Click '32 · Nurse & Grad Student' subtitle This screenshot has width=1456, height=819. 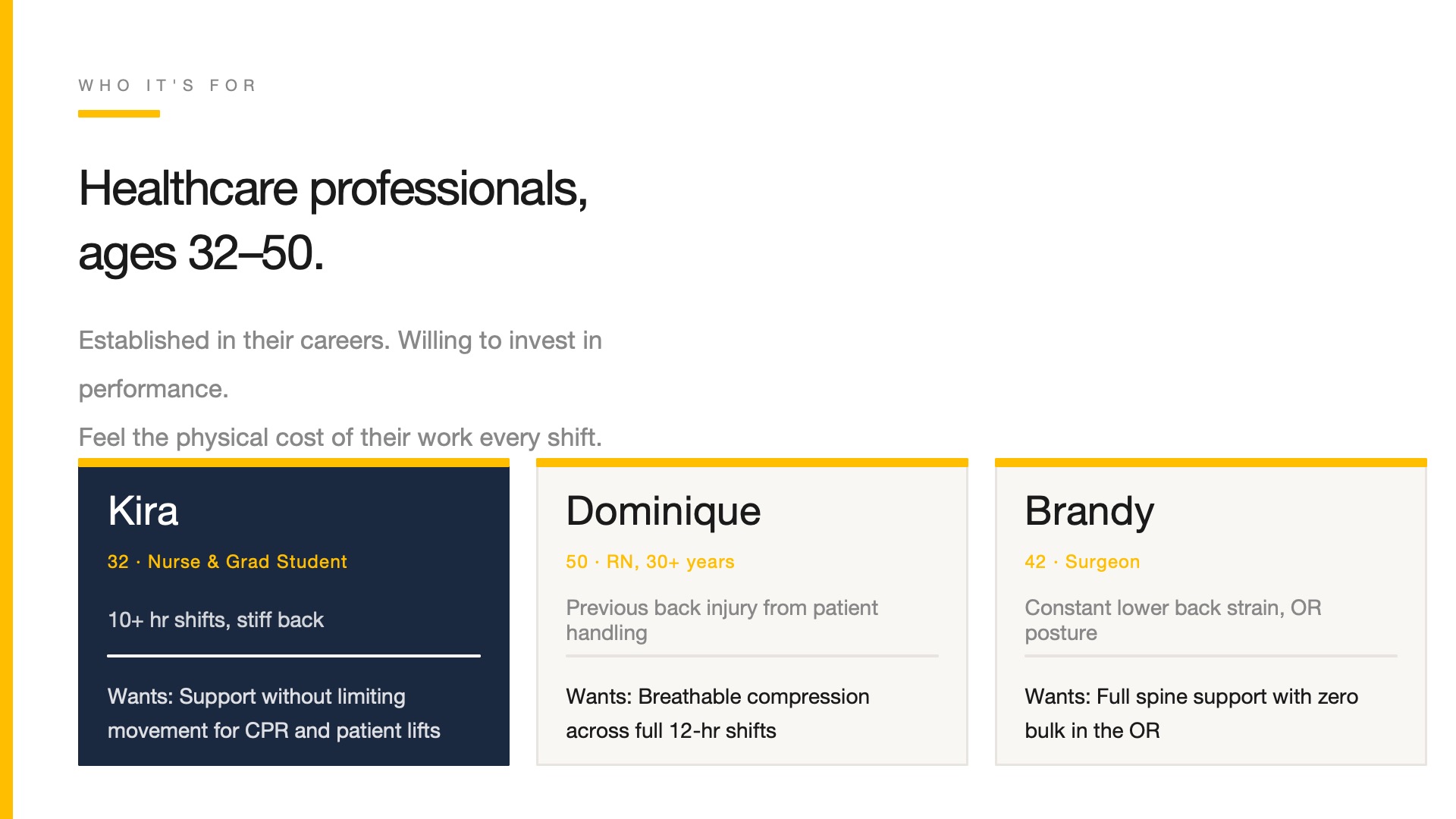(x=227, y=562)
